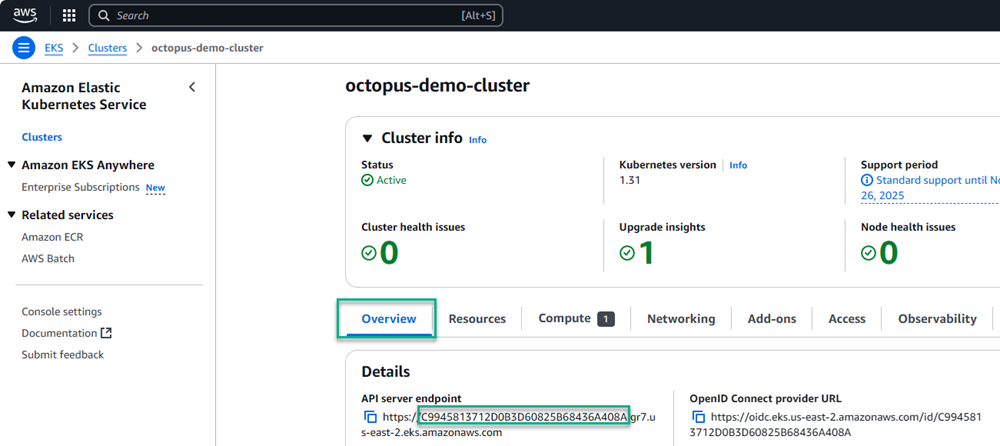Click the Cluster health issues check icon

(x=369, y=253)
